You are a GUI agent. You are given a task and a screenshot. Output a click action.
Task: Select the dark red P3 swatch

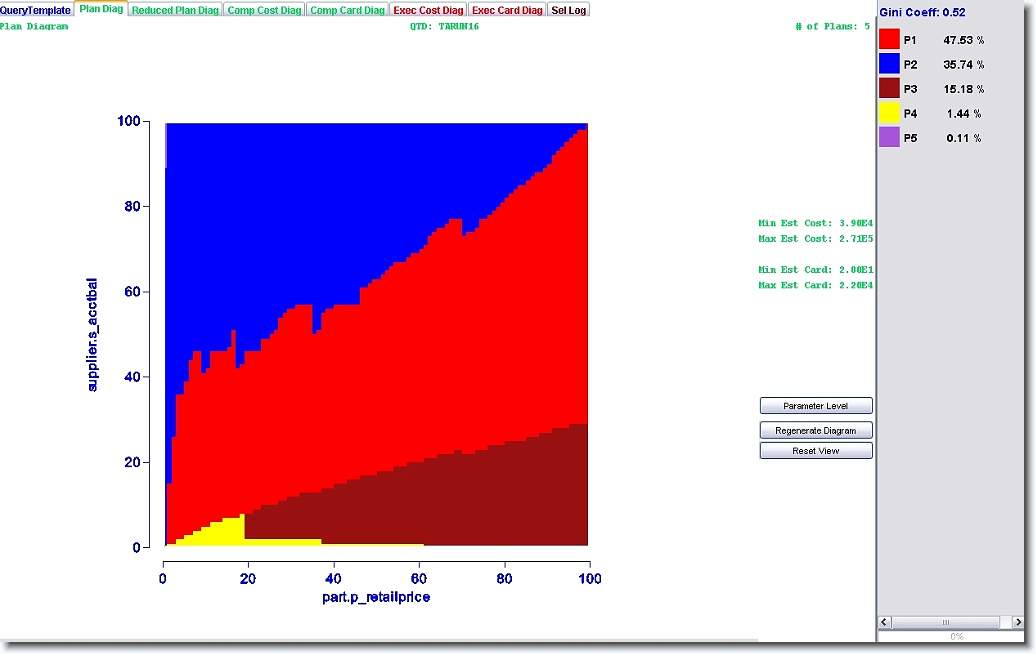tap(889, 89)
